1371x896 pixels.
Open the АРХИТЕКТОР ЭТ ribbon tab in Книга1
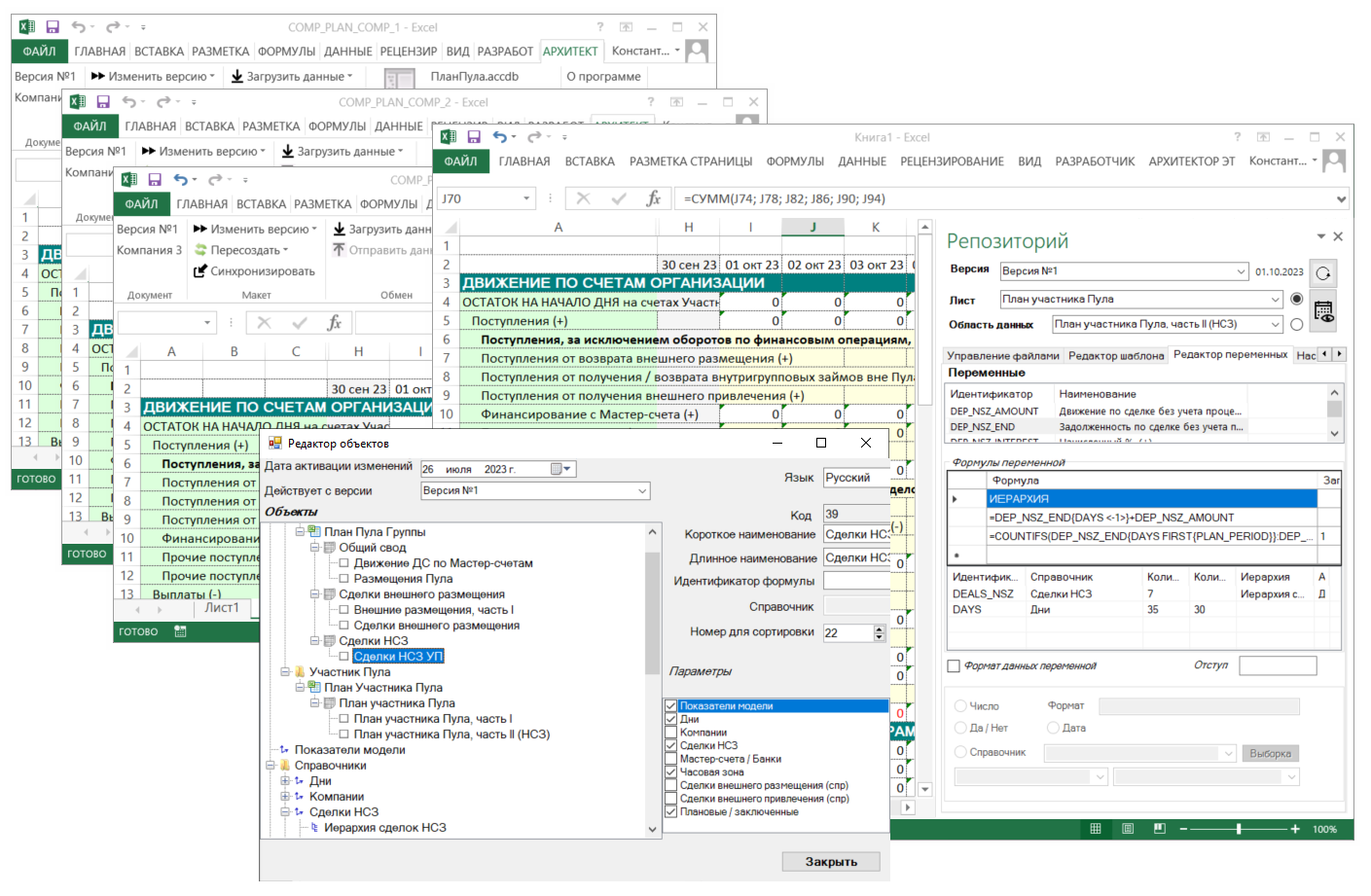click(x=1192, y=161)
